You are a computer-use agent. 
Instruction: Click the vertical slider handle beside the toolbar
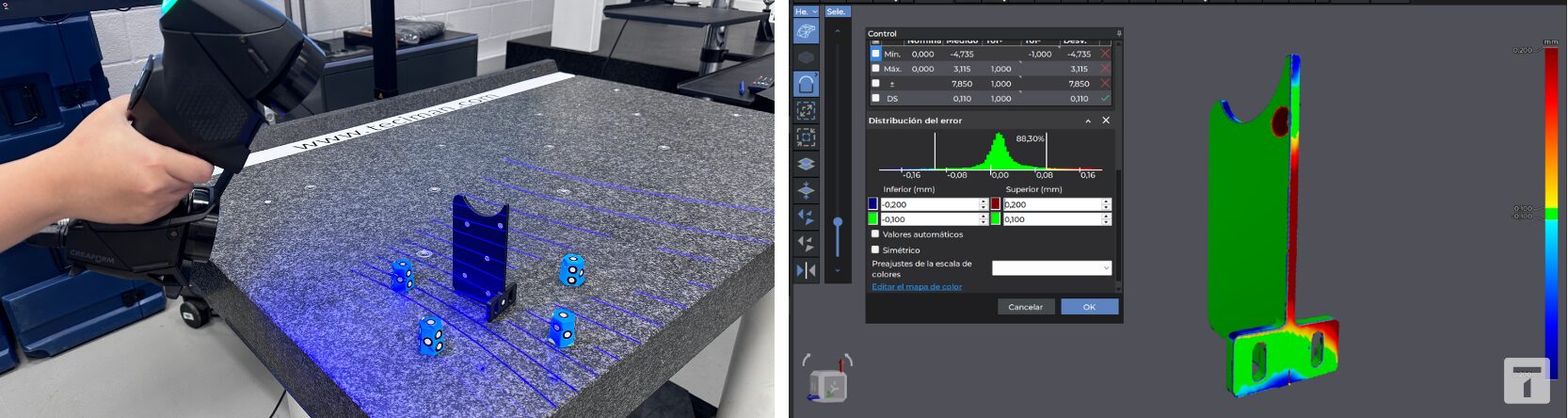(838, 222)
